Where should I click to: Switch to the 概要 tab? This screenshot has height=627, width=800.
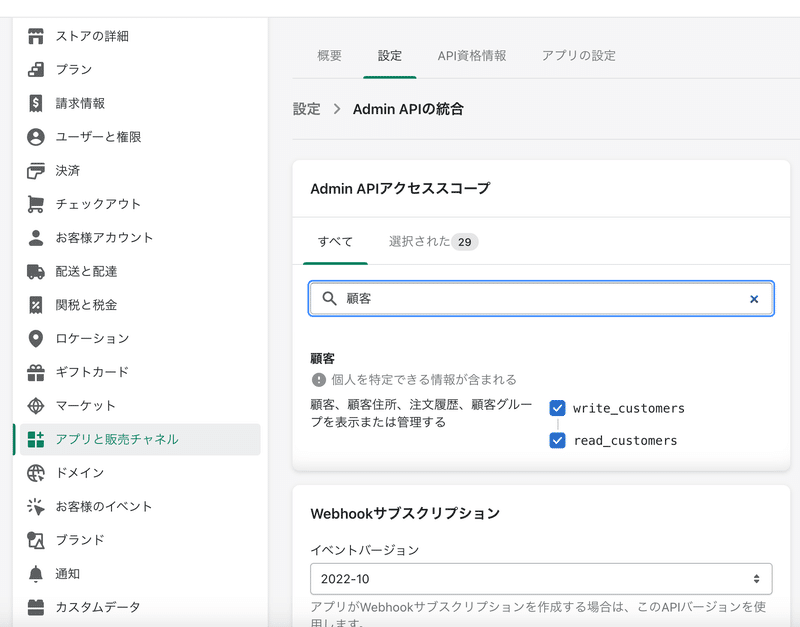coord(329,56)
